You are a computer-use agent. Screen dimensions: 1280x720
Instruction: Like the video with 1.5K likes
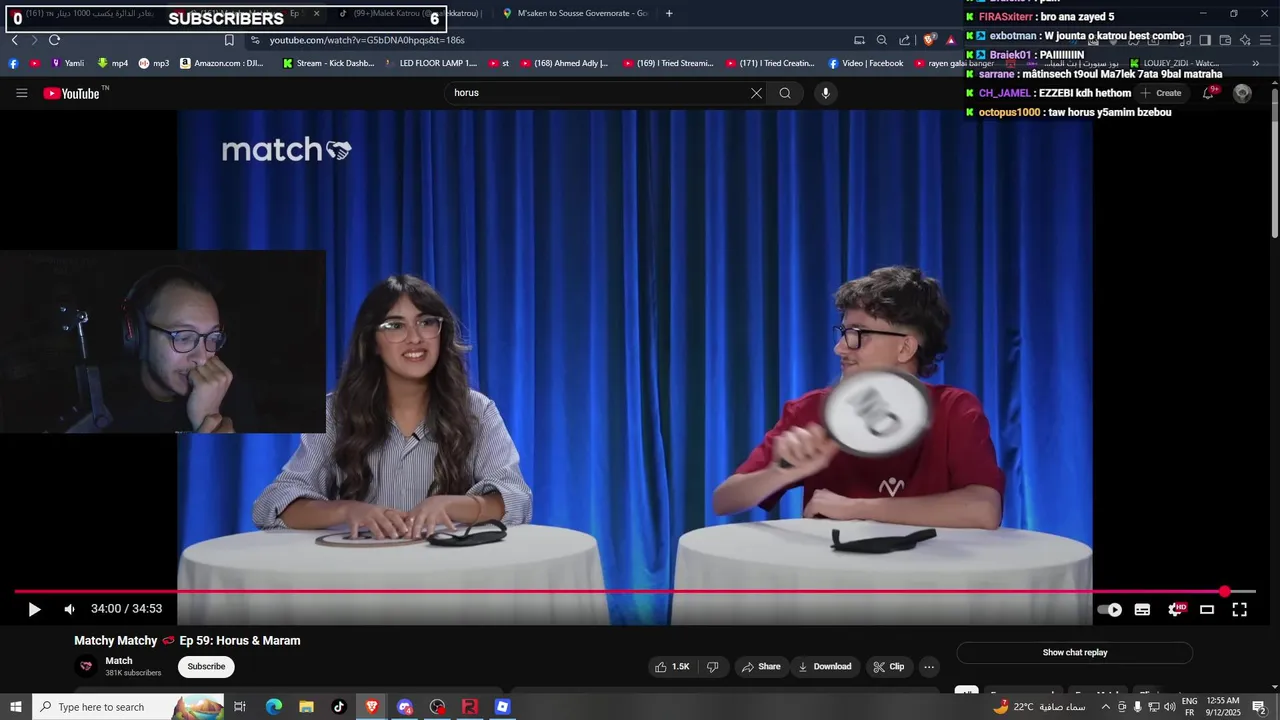(671, 667)
